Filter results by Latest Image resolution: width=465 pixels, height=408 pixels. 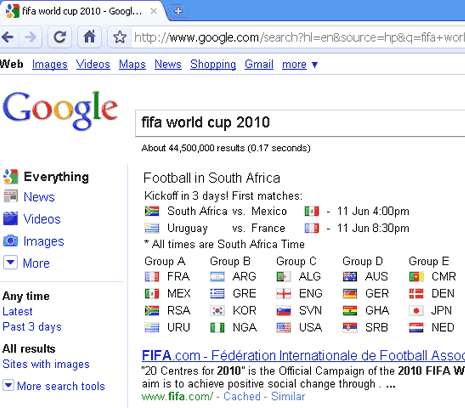(17, 311)
